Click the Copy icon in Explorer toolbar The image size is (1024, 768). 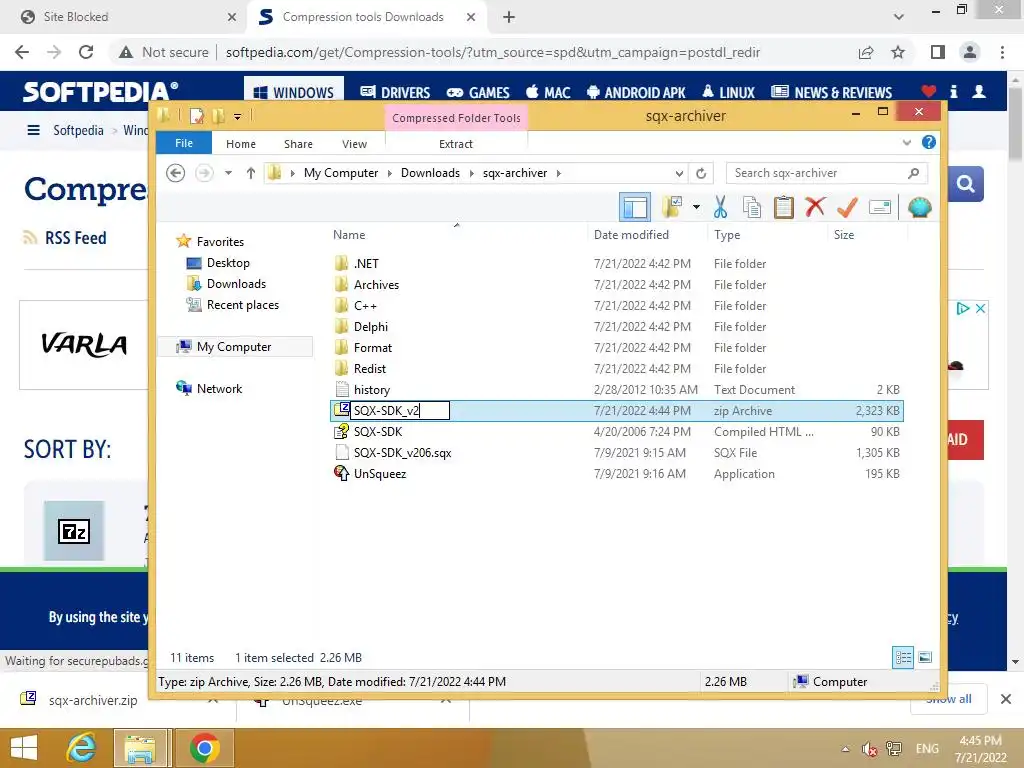752,208
